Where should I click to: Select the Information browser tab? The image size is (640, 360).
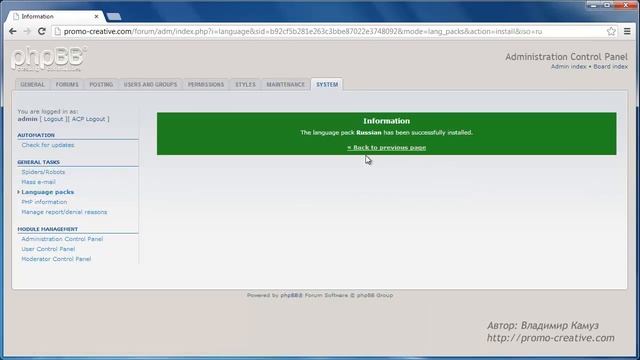(x=55, y=17)
